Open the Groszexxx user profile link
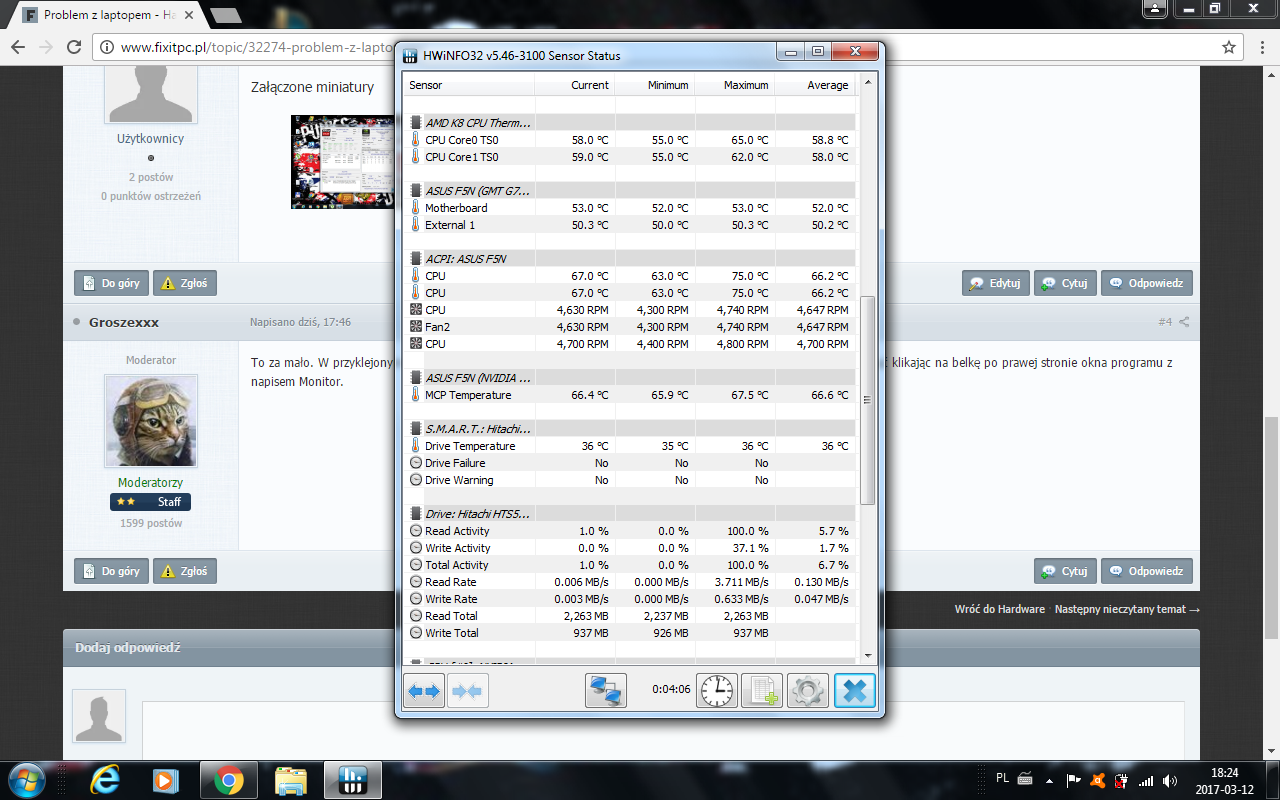 point(124,323)
